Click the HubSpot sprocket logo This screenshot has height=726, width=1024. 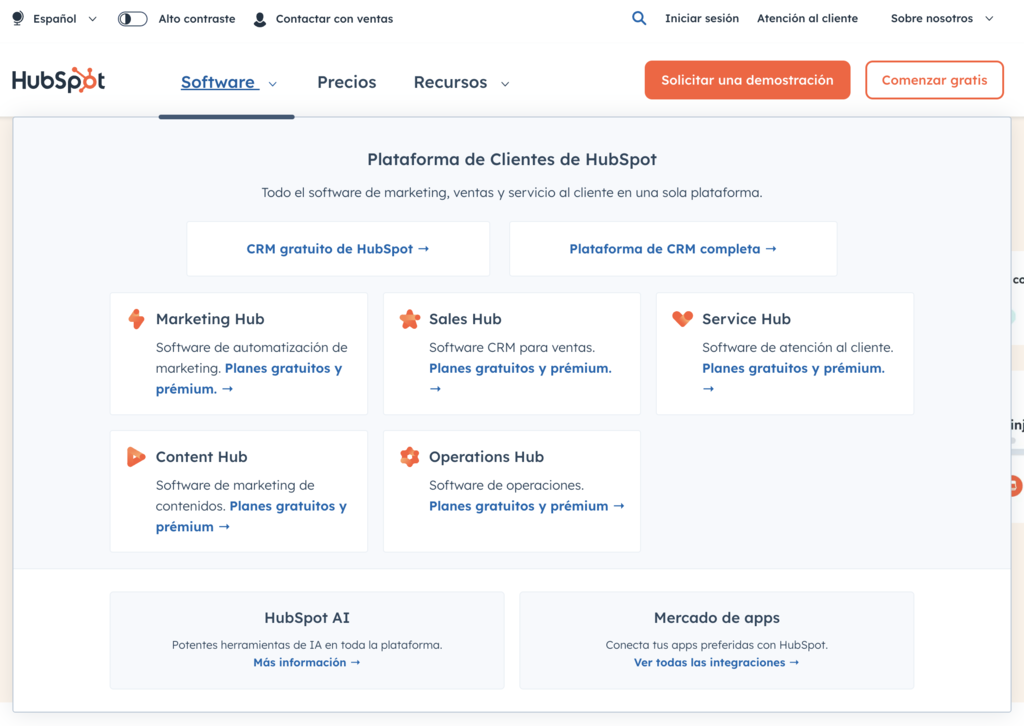click(57, 80)
